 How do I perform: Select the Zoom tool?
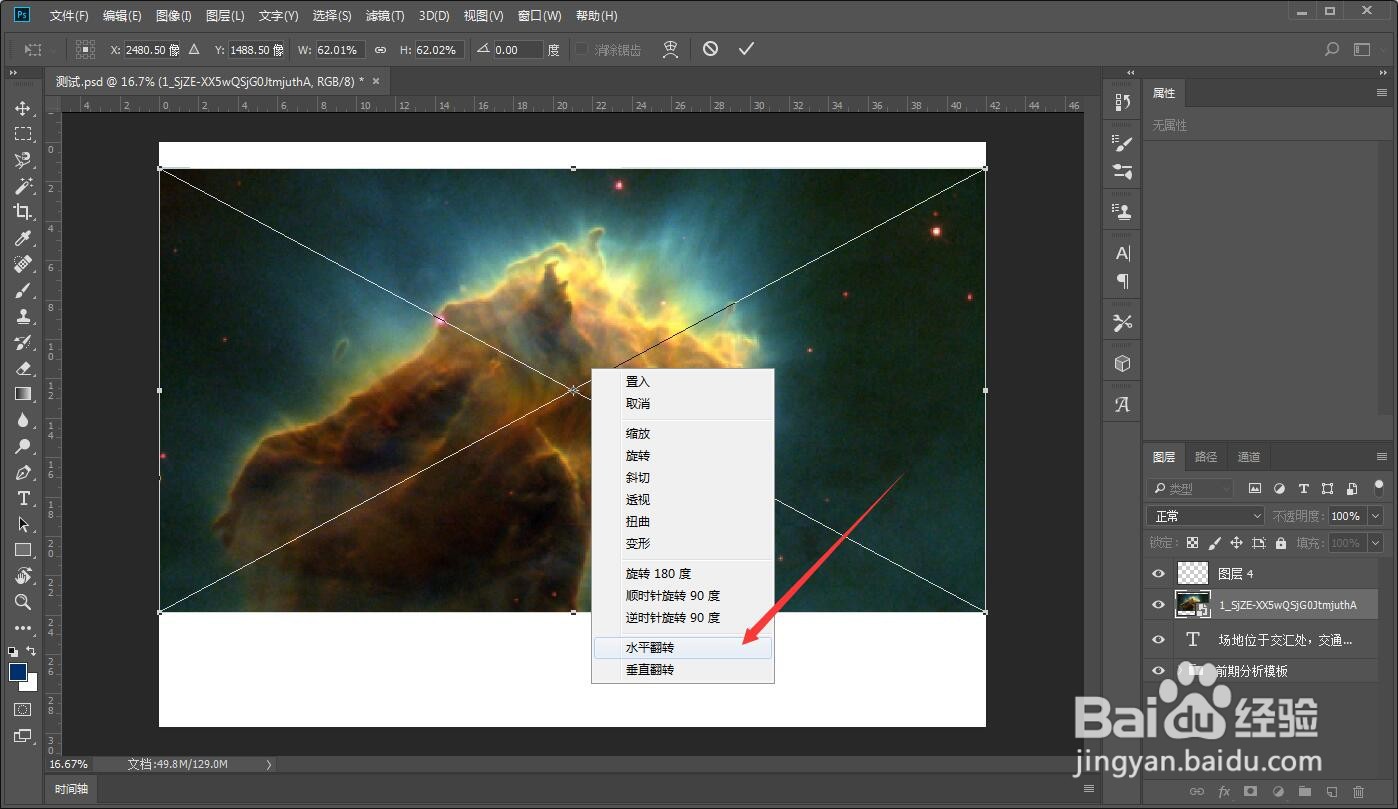coord(22,602)
